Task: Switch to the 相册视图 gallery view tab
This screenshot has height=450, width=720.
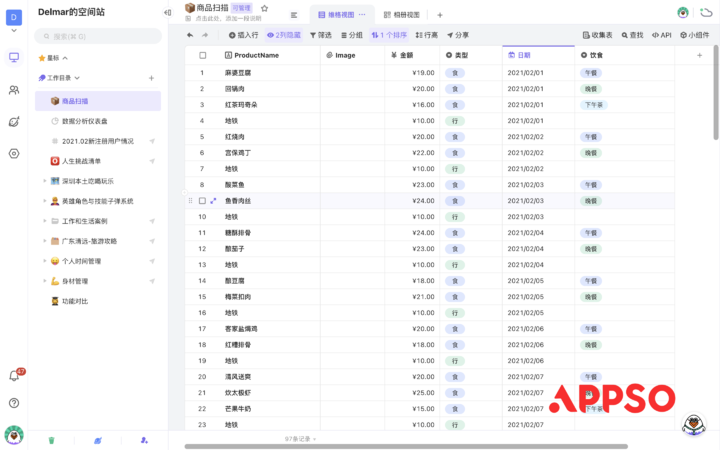Action: [x=401, y=15]
